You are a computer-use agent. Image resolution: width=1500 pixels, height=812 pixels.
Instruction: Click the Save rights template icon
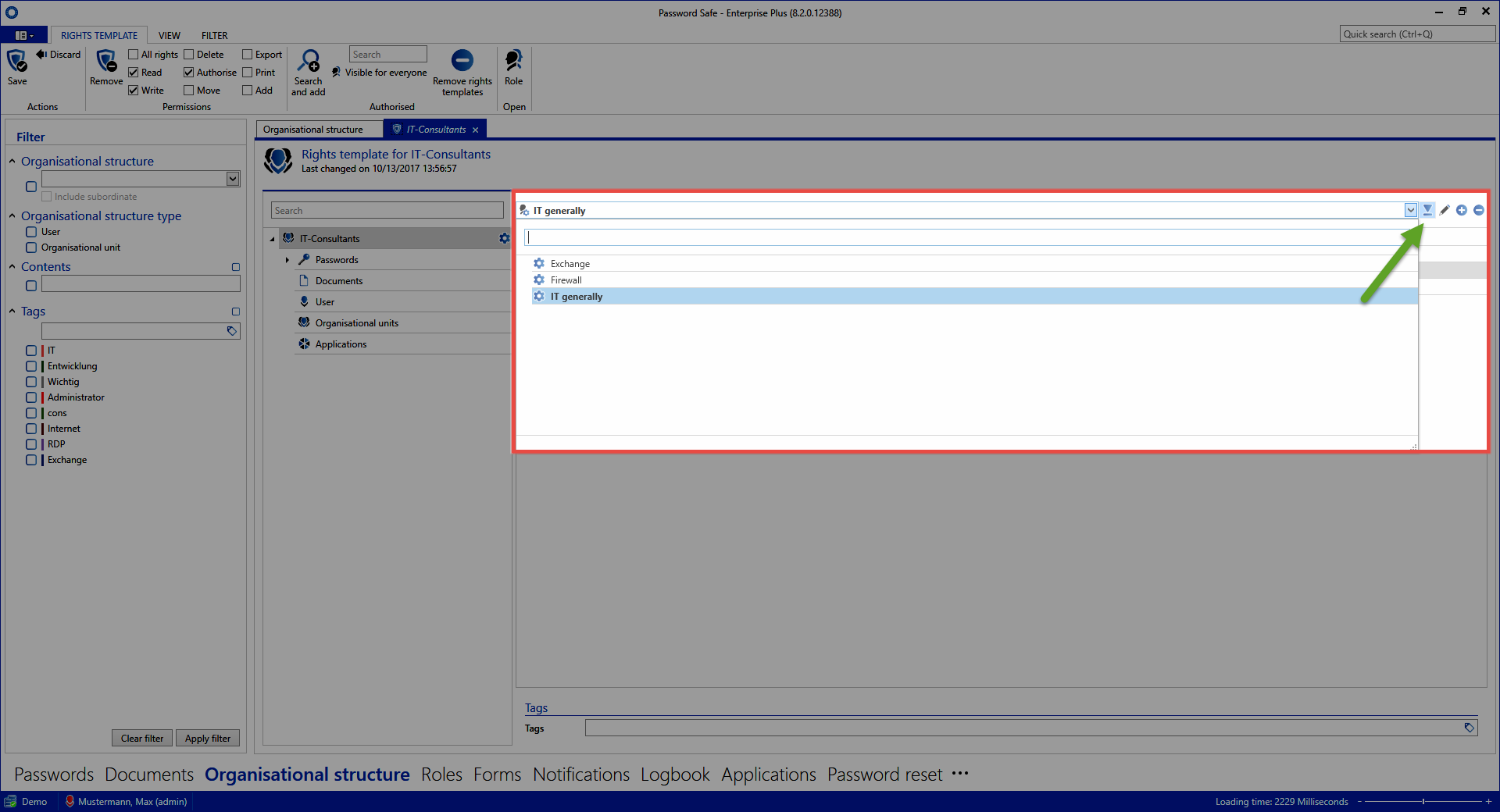tap(16, 61)
